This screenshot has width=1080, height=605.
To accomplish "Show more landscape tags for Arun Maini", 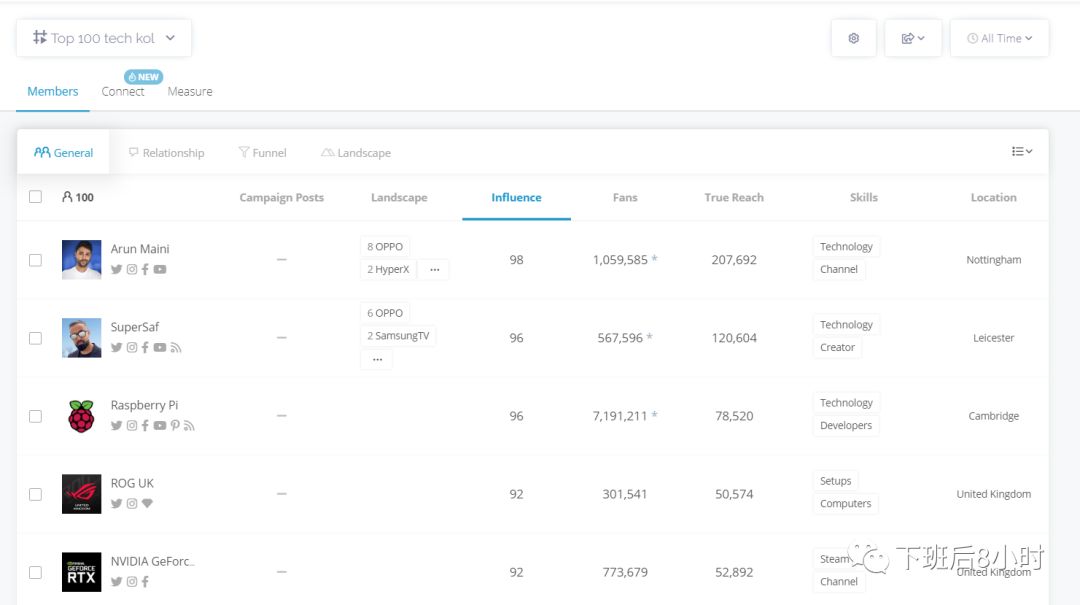I will click(x=434, y=270).
